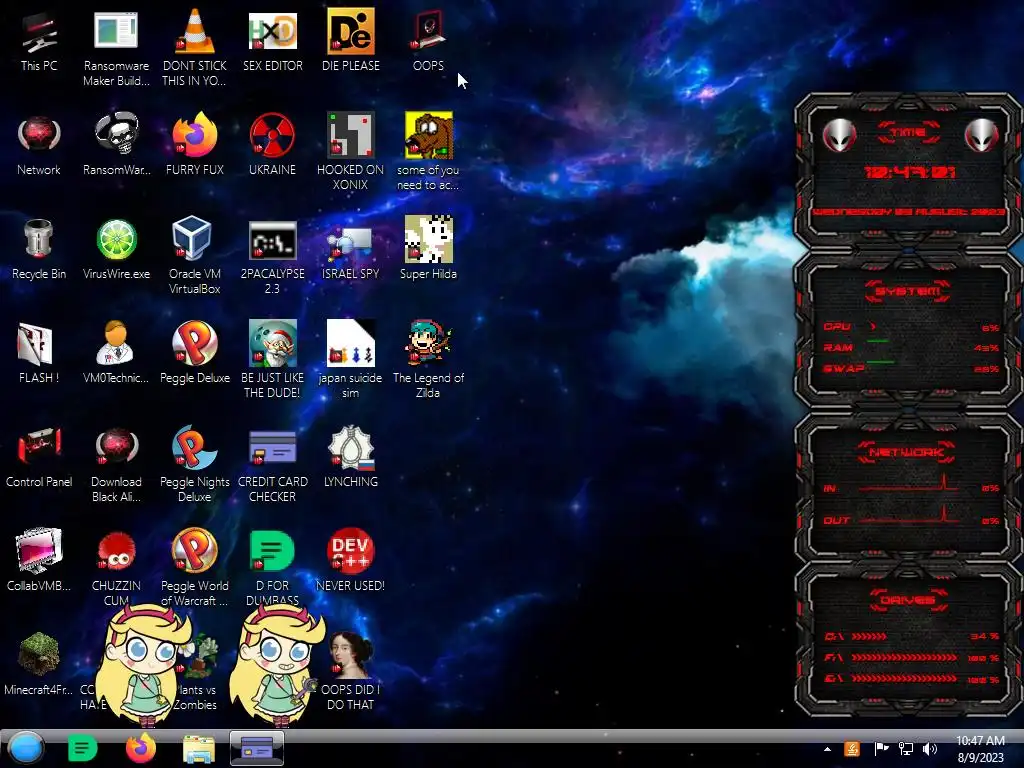
Task: Open File Explorer from the taskbar
Action: pos(199,749)
